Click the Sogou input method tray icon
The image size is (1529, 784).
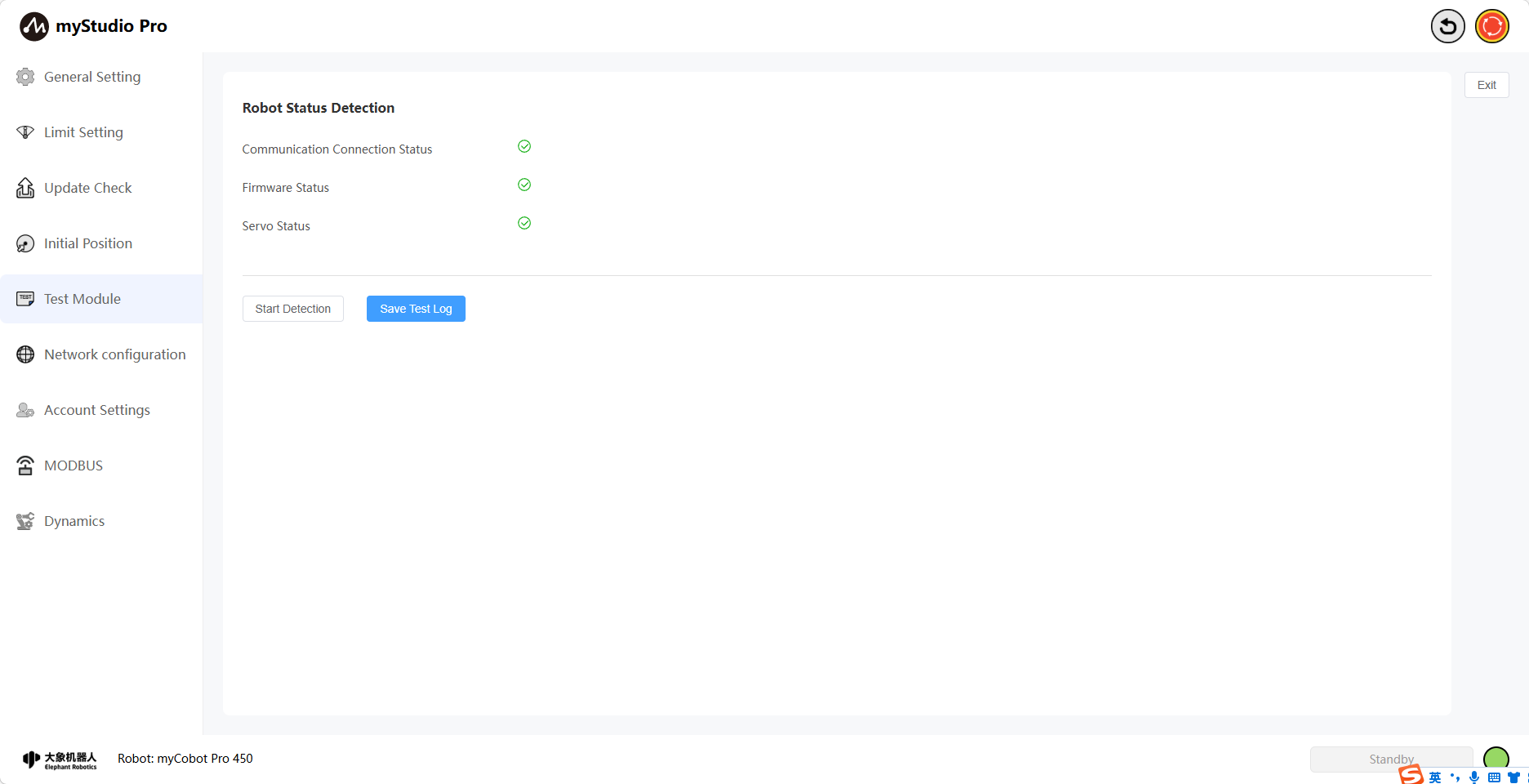pos(1411,775)
